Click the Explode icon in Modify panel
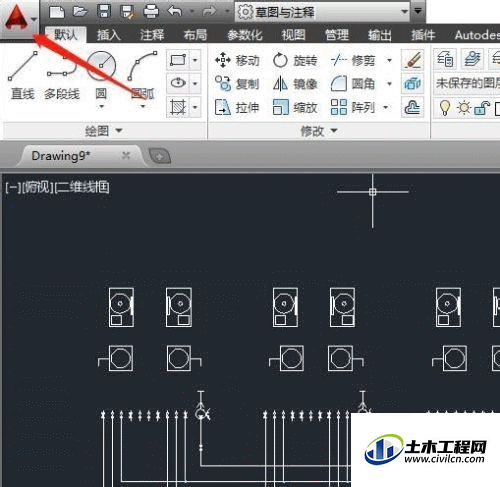Image resolution: width=500 pixels, height=487 pixels. click(413, 83)
